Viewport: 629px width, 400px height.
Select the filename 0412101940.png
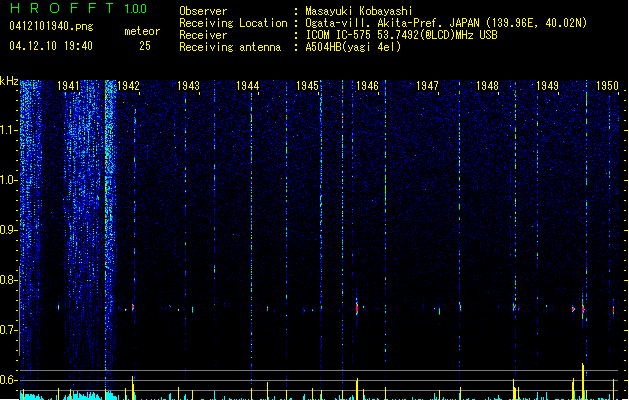point(51,26)
